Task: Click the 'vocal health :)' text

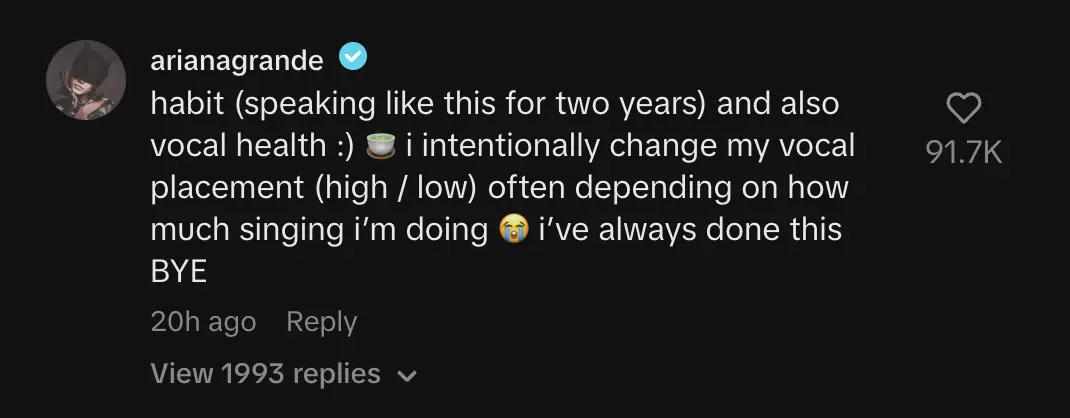Action: [250, 146]
